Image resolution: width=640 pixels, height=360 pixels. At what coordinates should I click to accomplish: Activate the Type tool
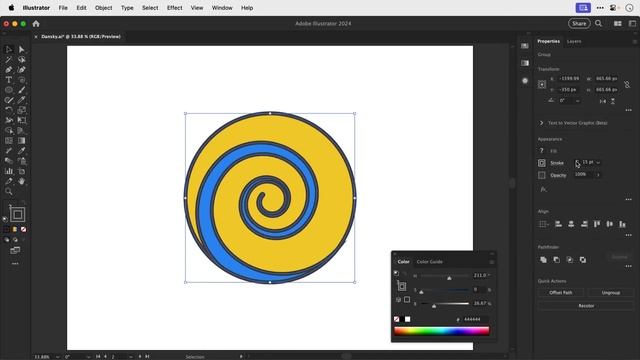[x=9, y=80]
